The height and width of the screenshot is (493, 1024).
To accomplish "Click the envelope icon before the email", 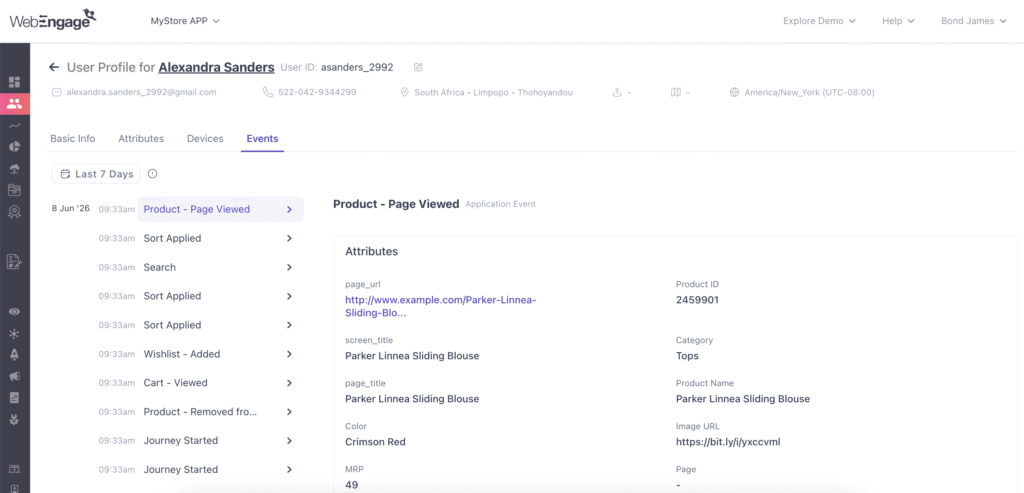I will (x=56, y=93).
